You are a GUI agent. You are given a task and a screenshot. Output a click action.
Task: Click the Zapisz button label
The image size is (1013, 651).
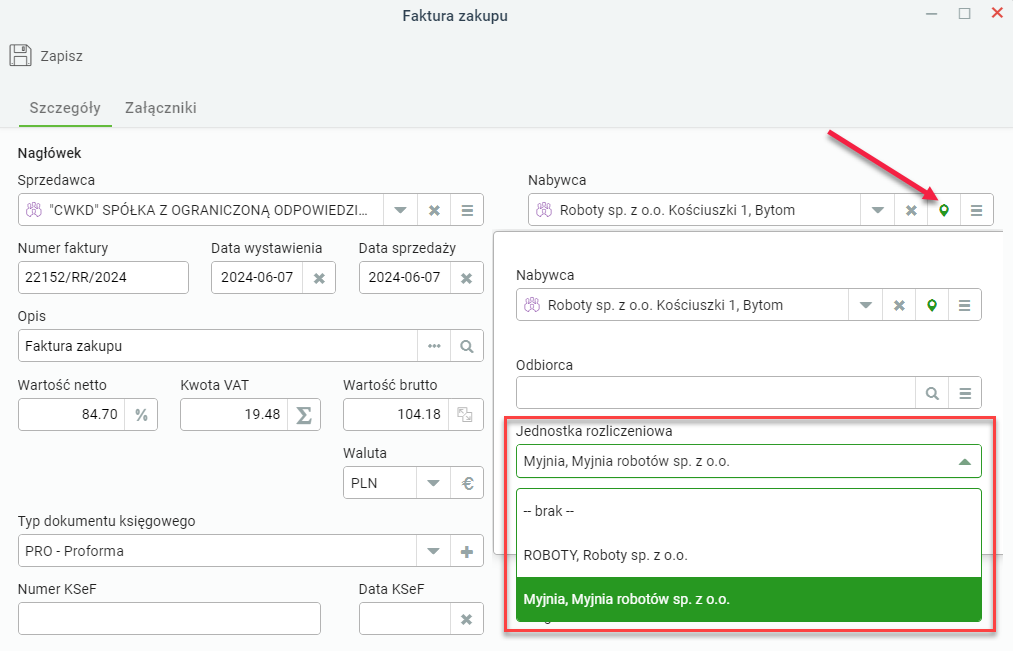61,56
